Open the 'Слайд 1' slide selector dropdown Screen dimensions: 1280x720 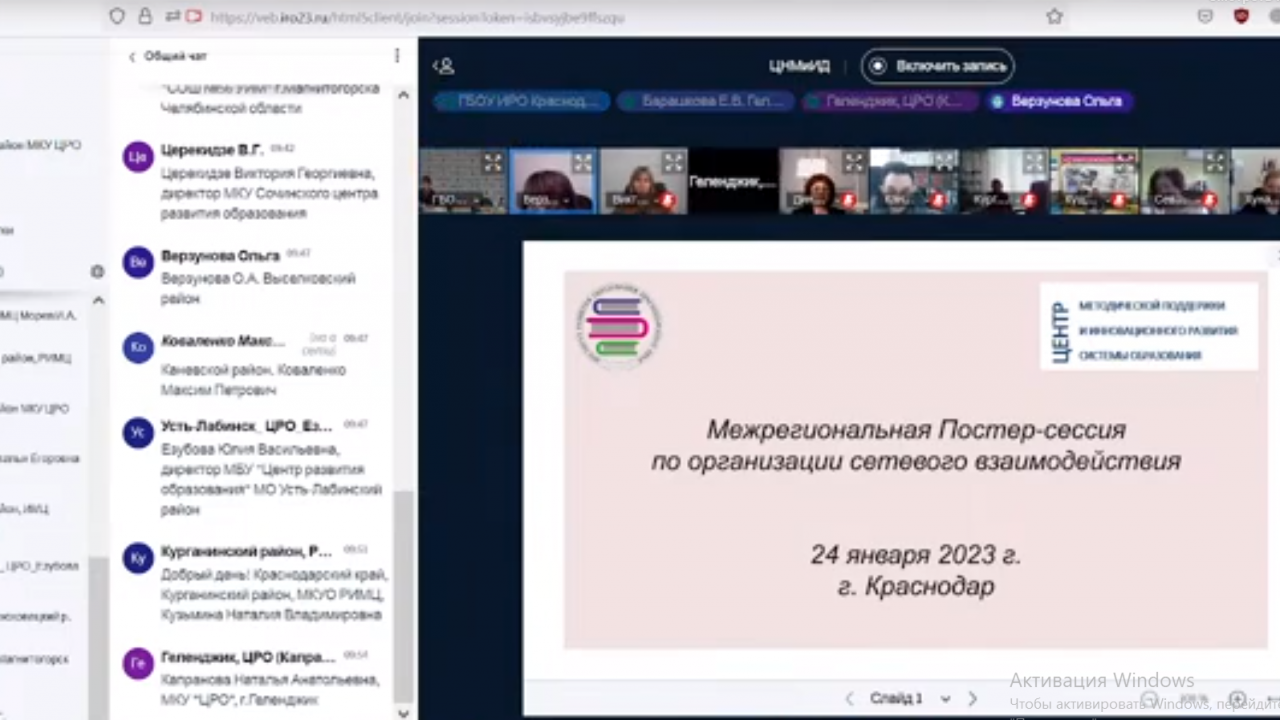pos(896,698)
